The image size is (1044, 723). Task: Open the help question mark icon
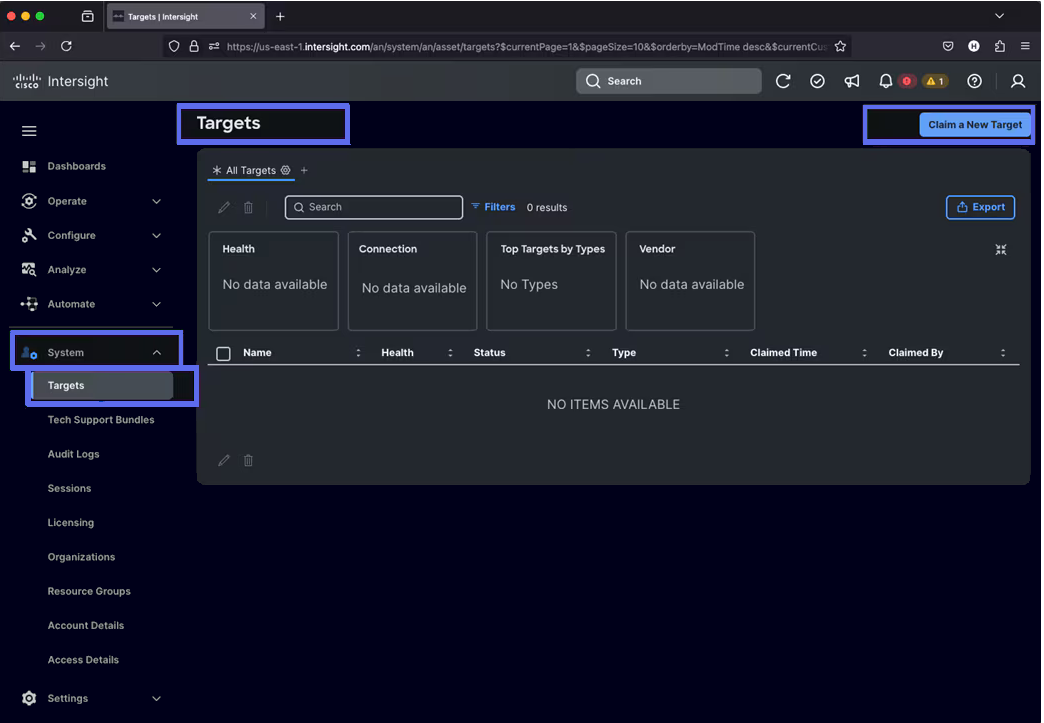[974, 81]
